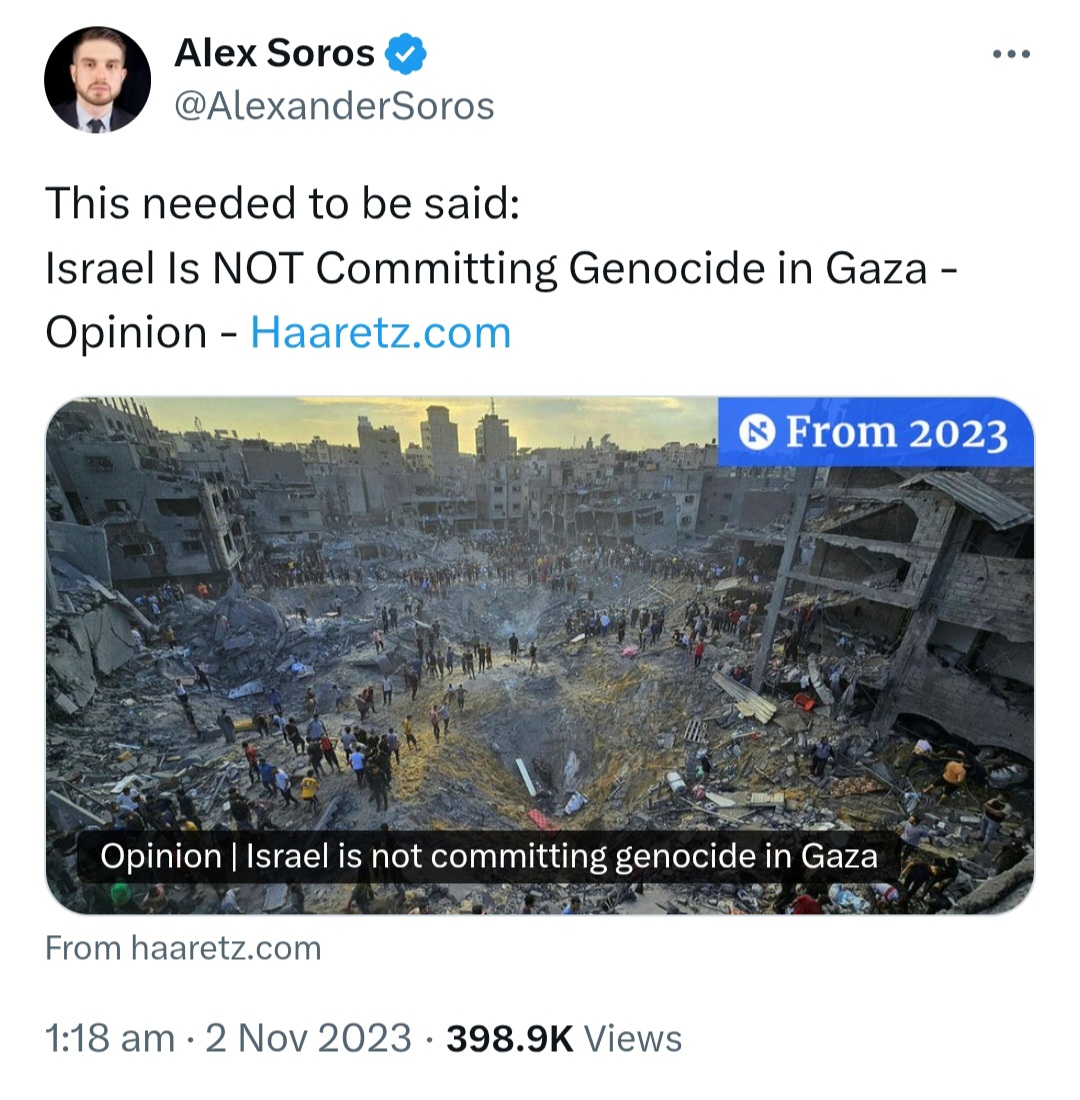1080x1100 pixels.
Task: Open Alex Soros's profile picture
Action: (98, 79)
